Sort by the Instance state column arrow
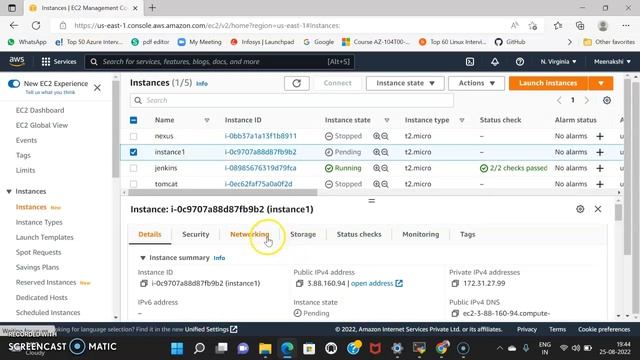 (387, 120)
